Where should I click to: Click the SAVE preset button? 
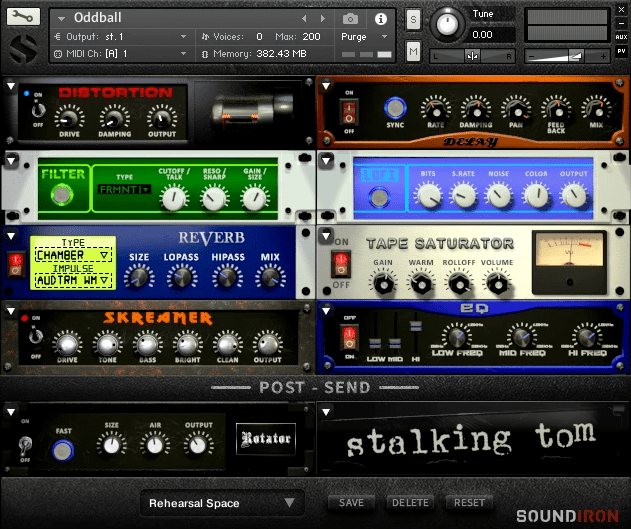pyautogui.click(x=351, y=503)
